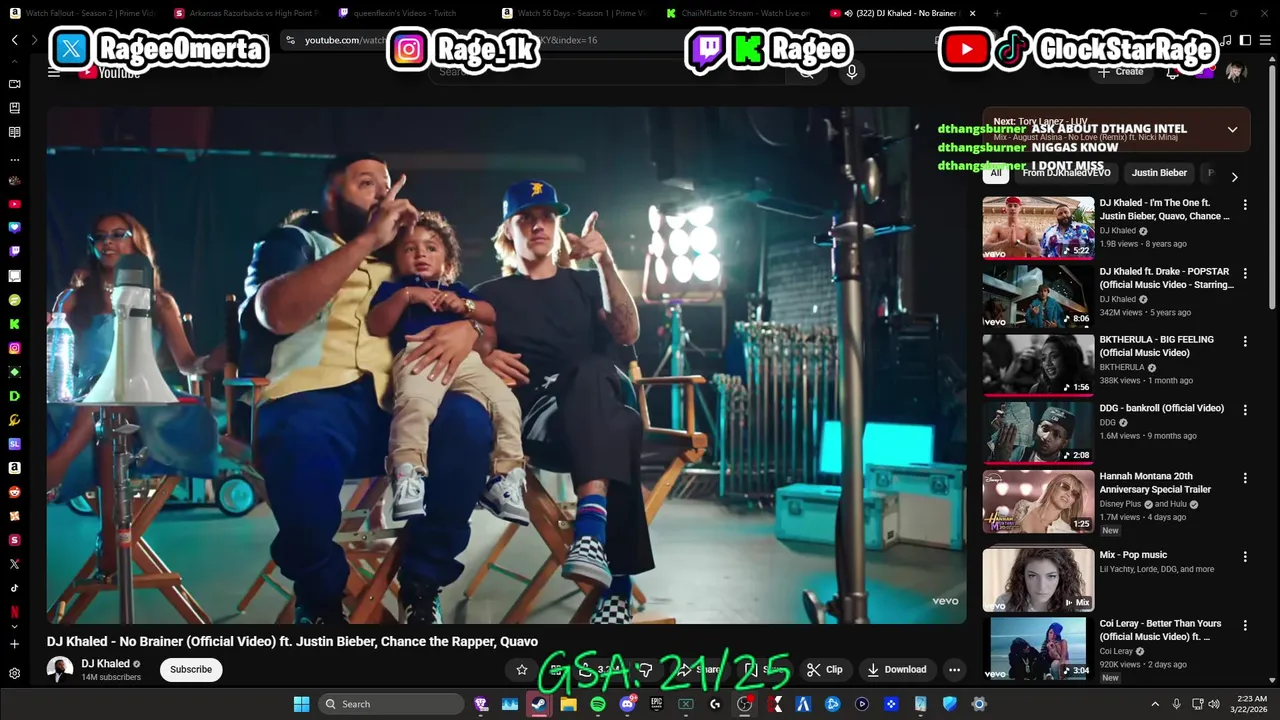Switch to Arkansas Razorbacks vs High Point tab

tap(246, 13)
